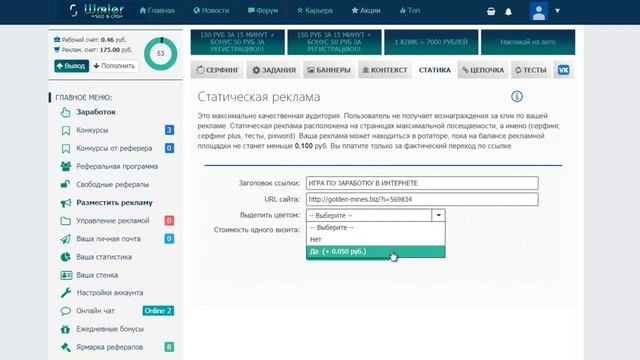The image size is (640, 360).
Task: Open Свободные рефералы menu item
Action: pyautogui.click(x=113, y=184)
